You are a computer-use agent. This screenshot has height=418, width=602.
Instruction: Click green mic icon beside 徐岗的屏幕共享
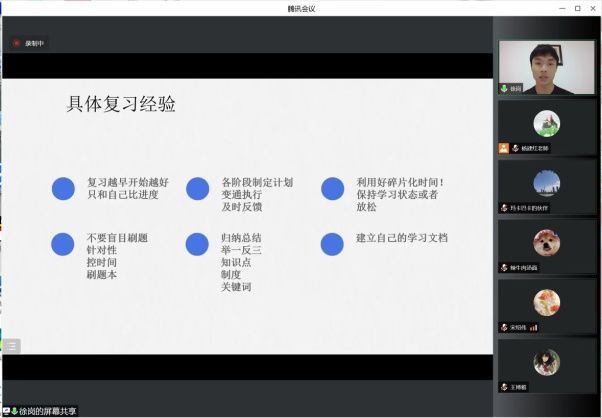tap(15, 411)
